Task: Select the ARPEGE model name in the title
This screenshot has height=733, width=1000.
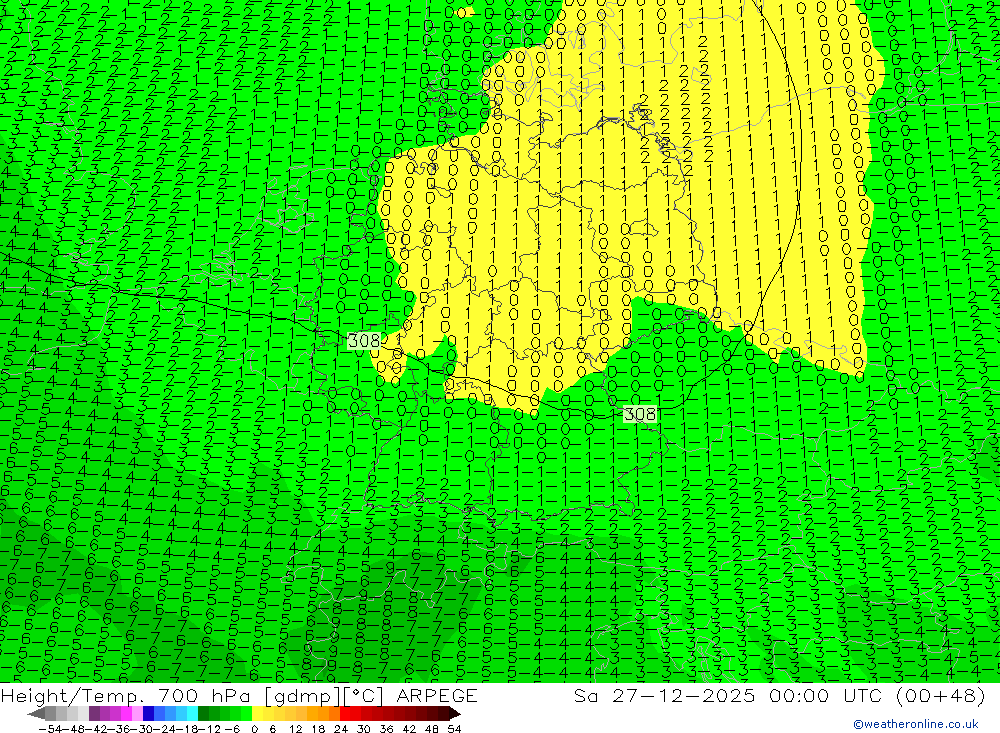Action: 437,695
